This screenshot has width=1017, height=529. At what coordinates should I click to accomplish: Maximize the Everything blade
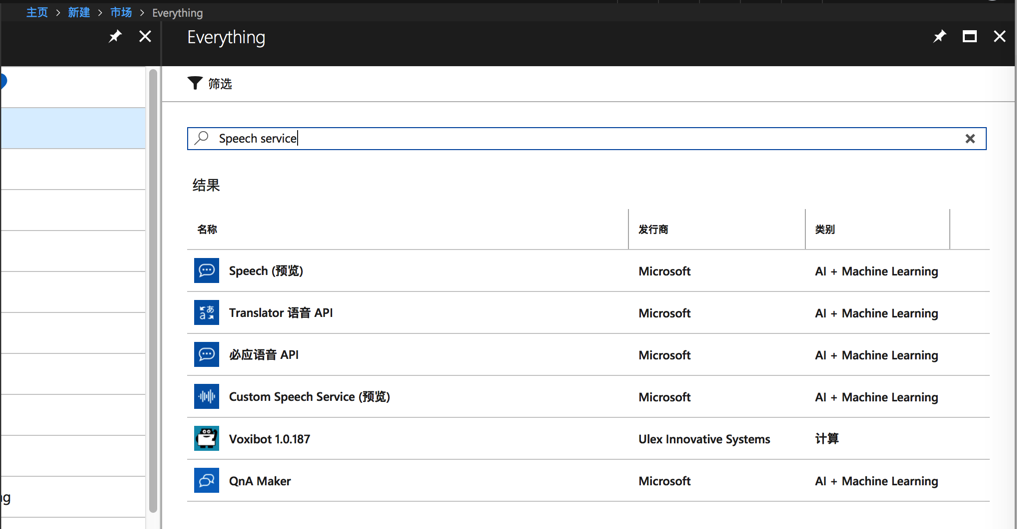[x=970, y=37]
